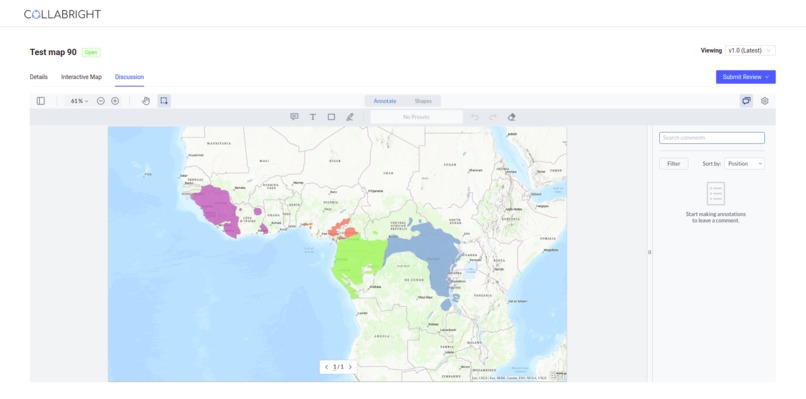The width and height of the screenshot is (806, 399).
Task: Click the No Presets field
Action: (x=416, y=117)
